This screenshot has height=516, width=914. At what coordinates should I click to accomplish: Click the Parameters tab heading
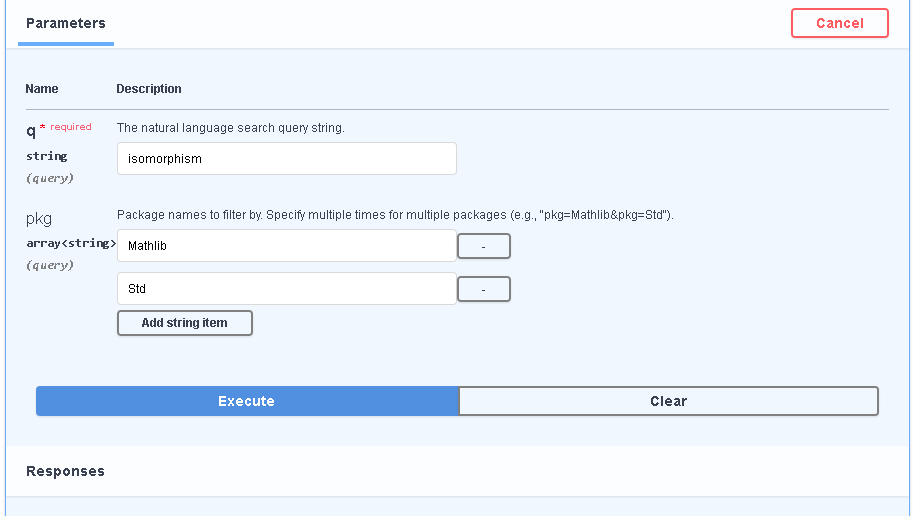pos(66,23)
